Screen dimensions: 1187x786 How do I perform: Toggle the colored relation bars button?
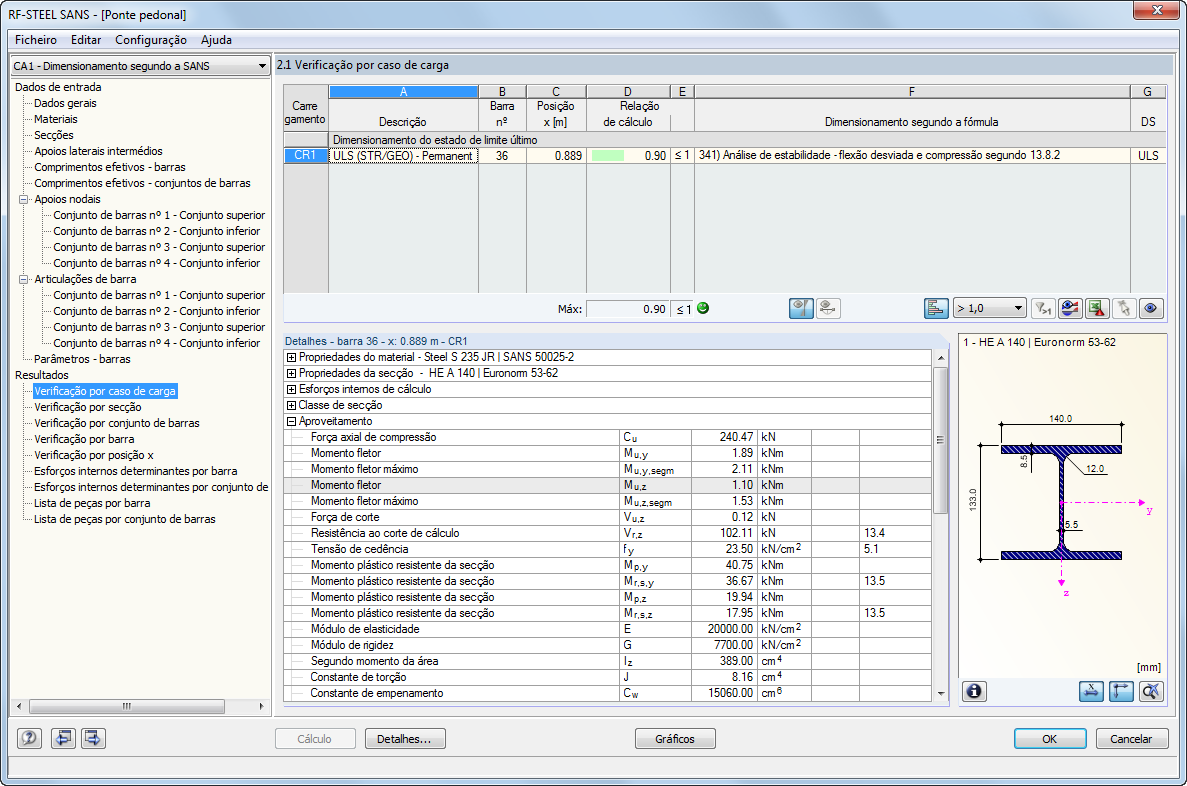tap(936, 308)
